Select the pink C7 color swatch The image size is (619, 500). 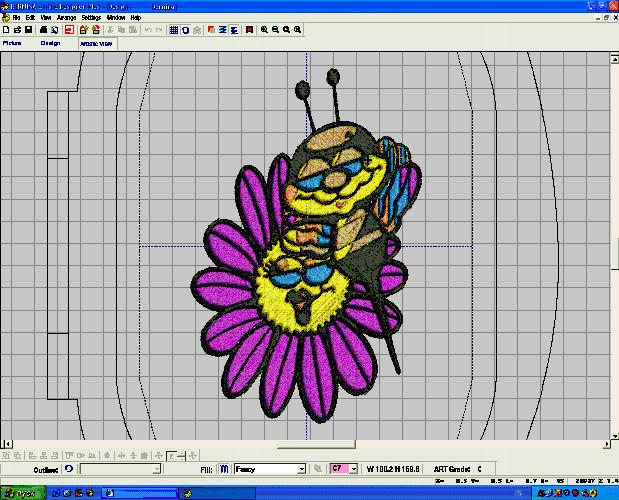tap(338, 468)
